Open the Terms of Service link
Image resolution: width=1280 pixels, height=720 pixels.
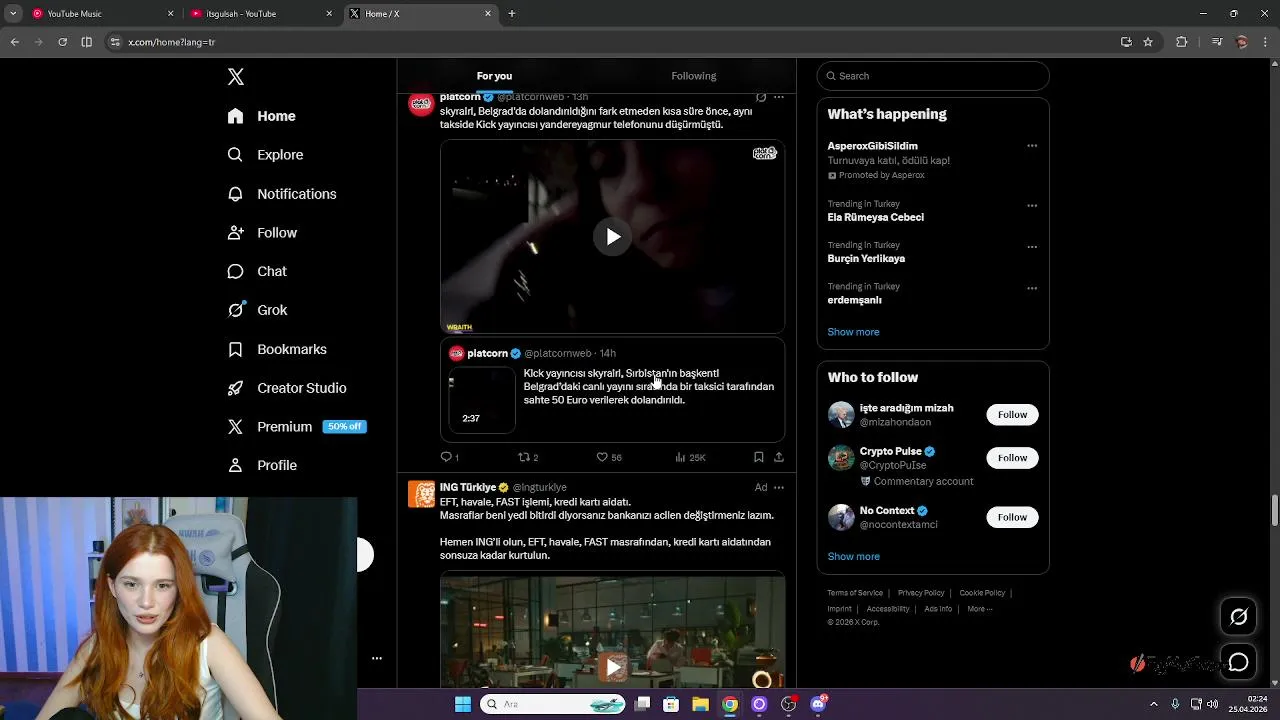855,593
